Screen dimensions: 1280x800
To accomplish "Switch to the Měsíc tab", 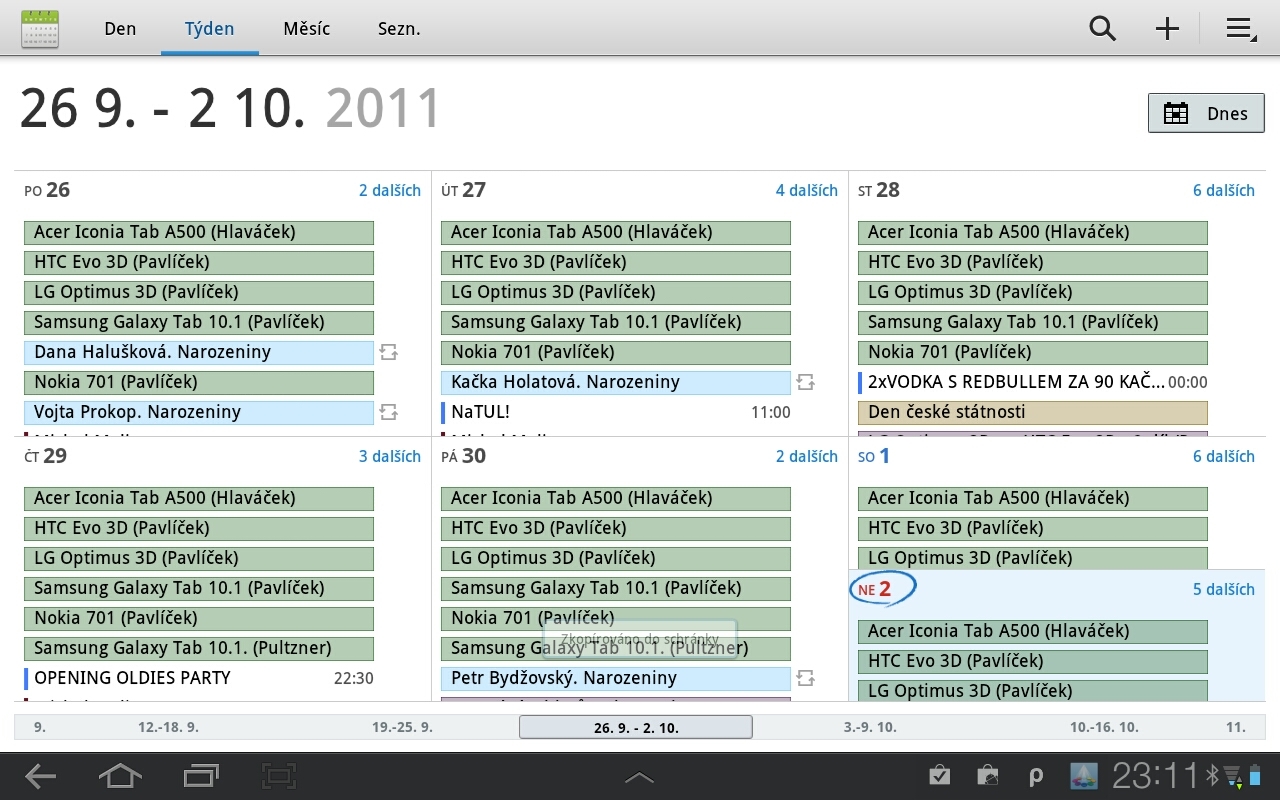I will [x=306, y=28].
